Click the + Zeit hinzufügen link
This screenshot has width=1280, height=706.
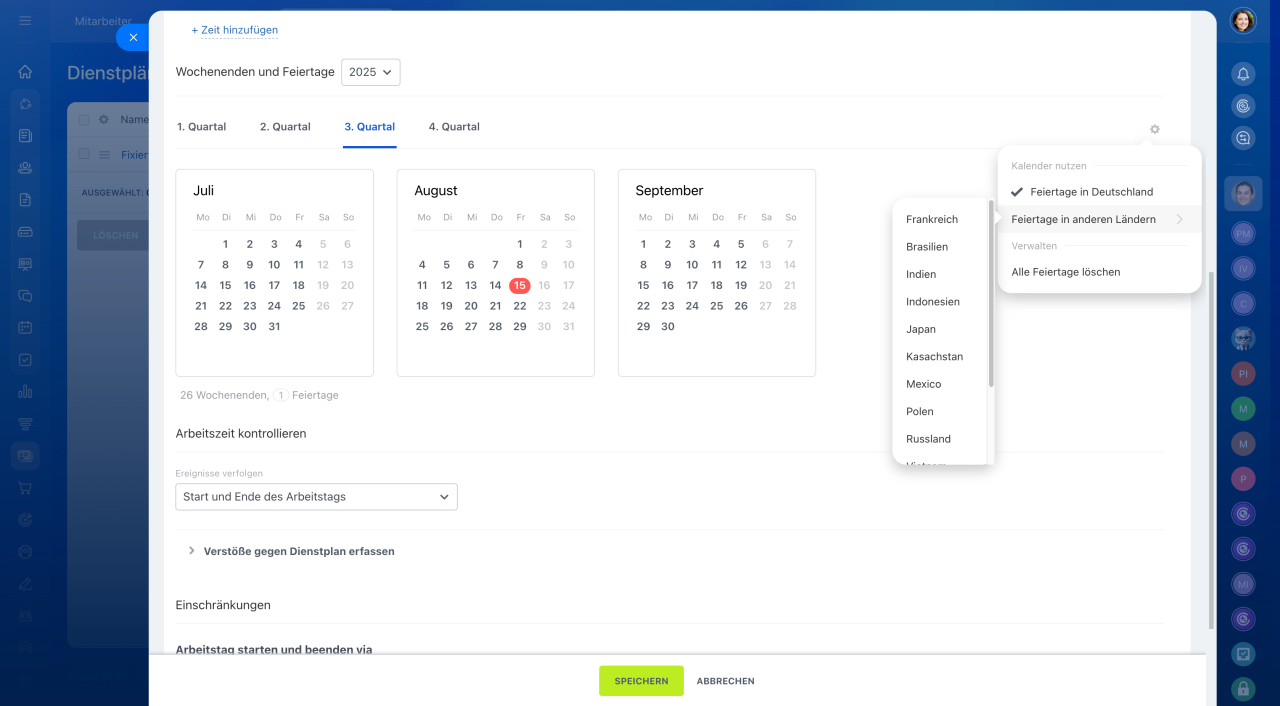coord(235,30)
